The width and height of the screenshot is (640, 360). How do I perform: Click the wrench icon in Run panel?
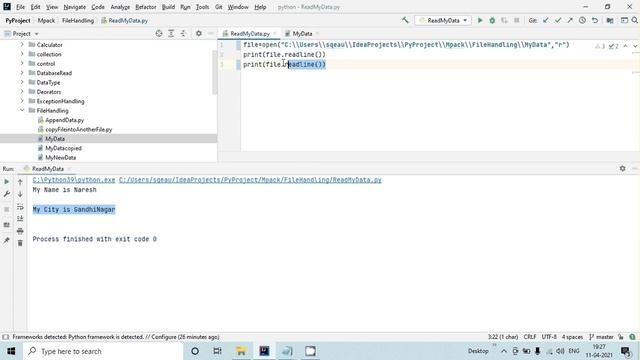click(7, 194)
